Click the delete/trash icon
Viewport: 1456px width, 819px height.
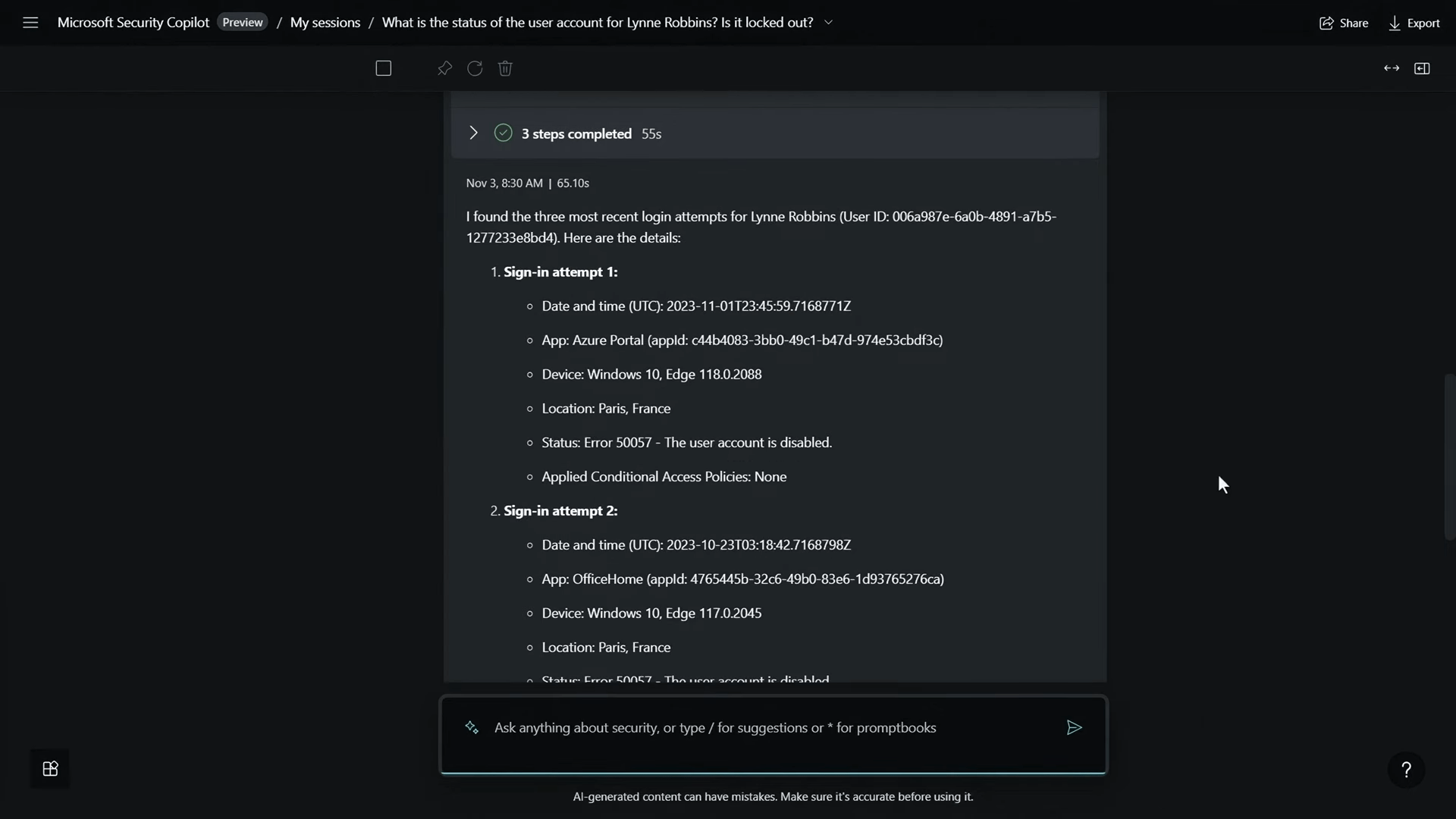point(505,68)
